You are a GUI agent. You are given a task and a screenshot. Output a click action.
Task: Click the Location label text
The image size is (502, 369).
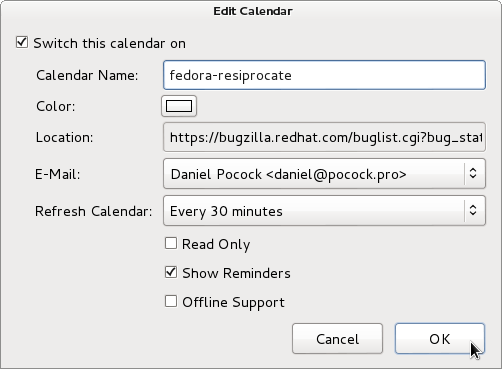(x=64, y=137)
